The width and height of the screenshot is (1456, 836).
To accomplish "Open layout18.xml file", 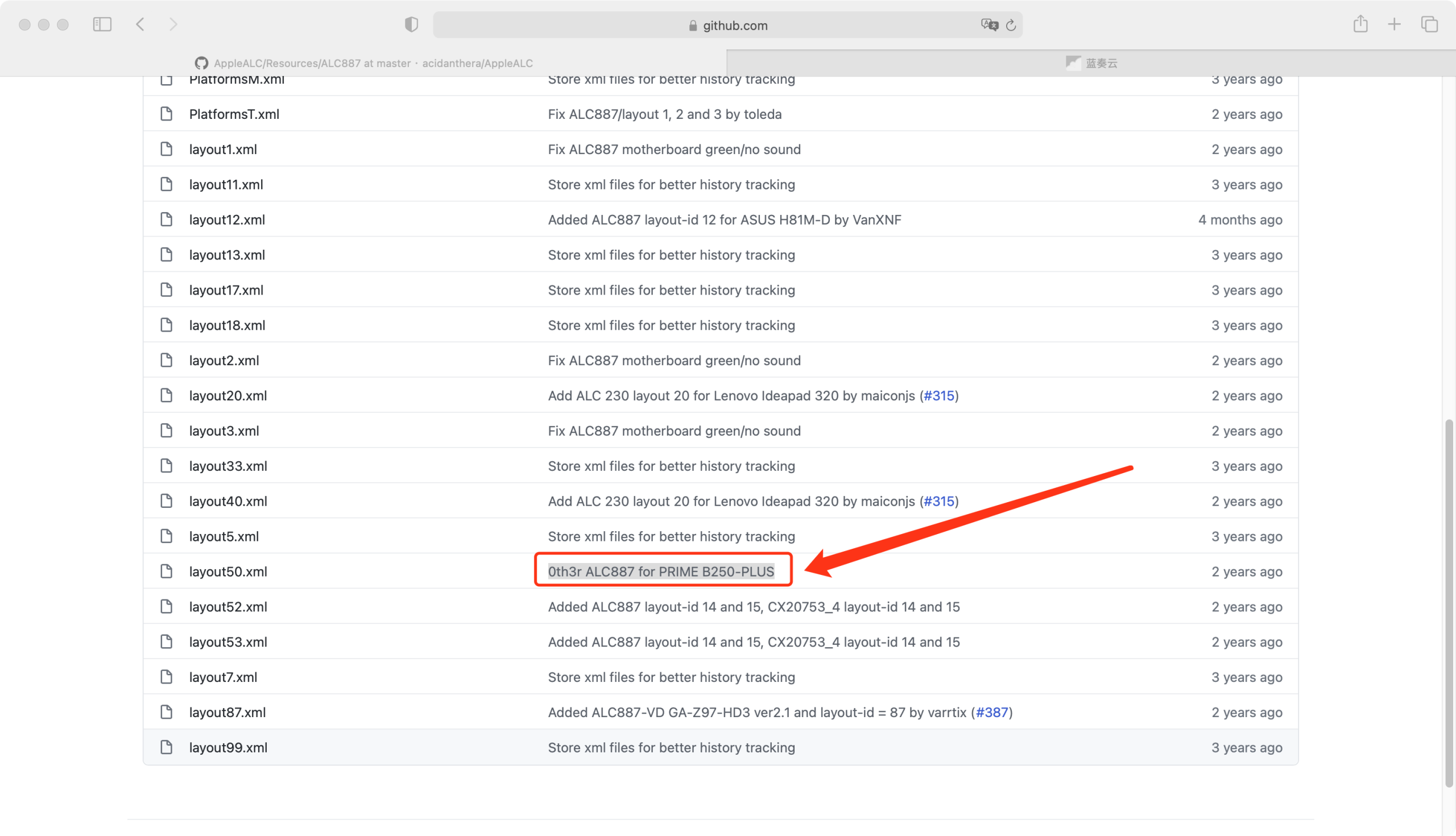I will [227, 325].
